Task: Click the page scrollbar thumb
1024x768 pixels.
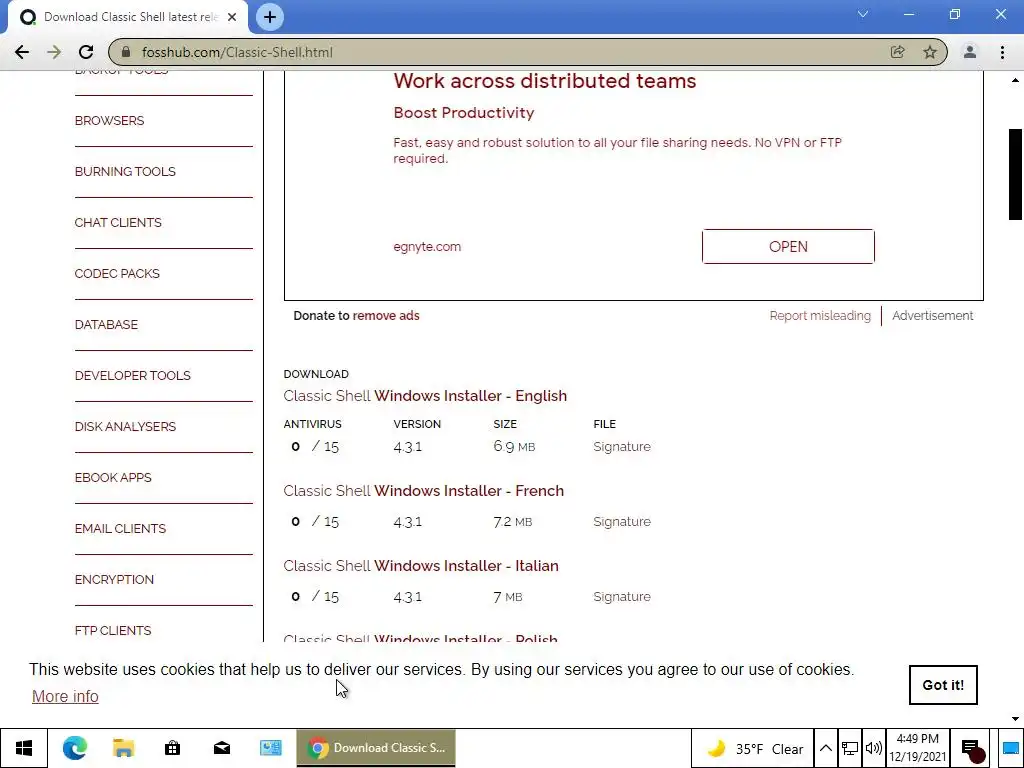Action: point(1015,174)
